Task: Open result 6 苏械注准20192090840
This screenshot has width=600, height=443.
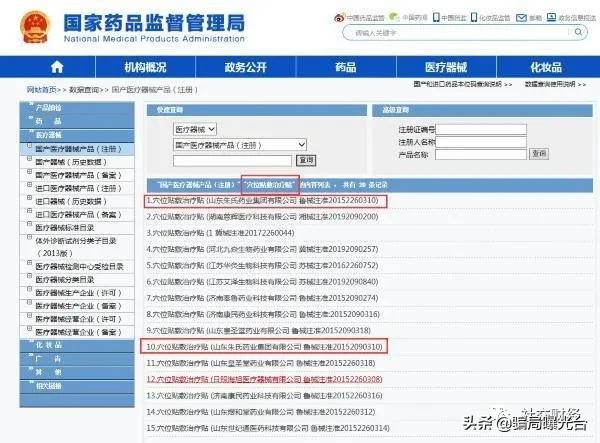Action: tap(262, 282)
